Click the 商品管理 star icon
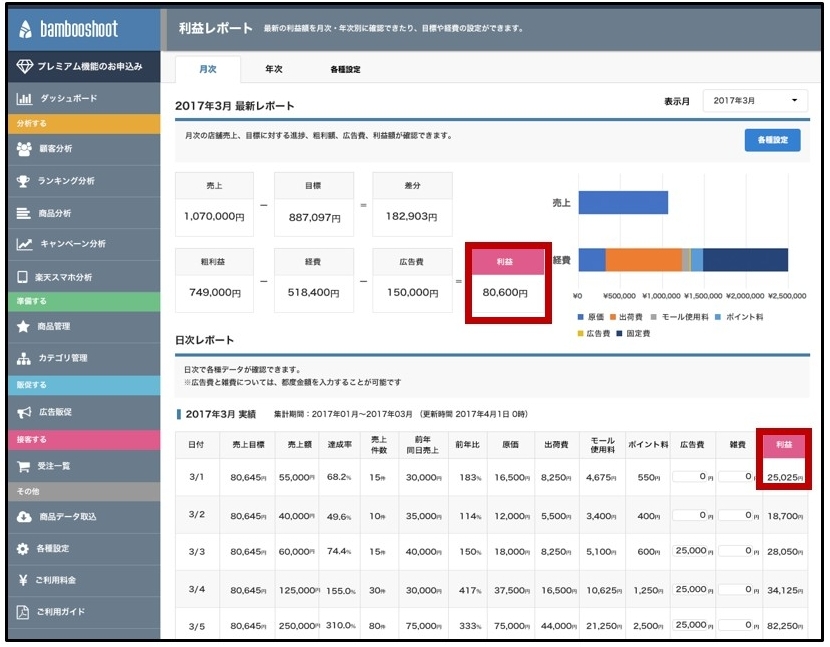Screen dimensions: 830x647 [25, 326]
